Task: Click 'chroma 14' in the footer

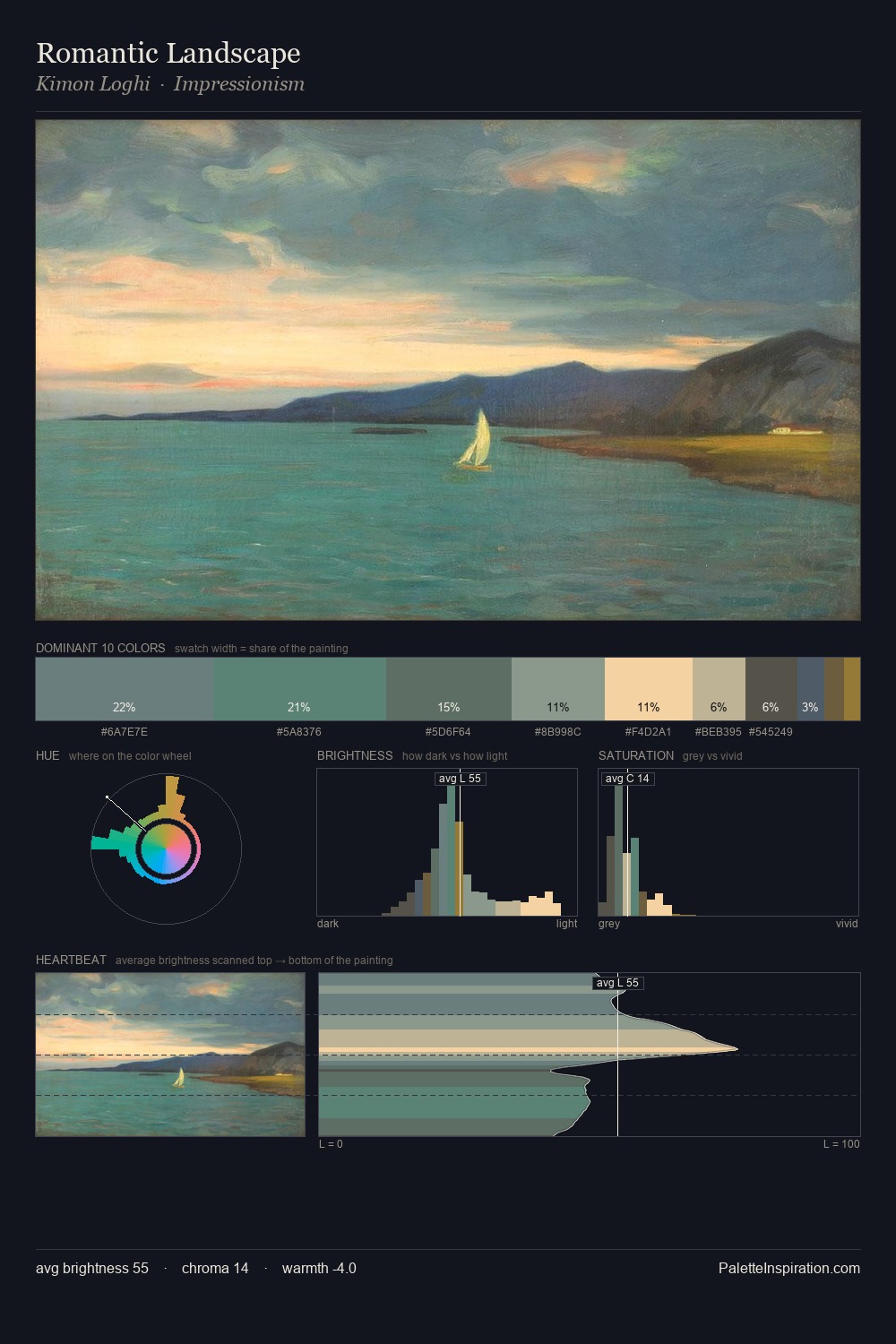Action: 215,1268
